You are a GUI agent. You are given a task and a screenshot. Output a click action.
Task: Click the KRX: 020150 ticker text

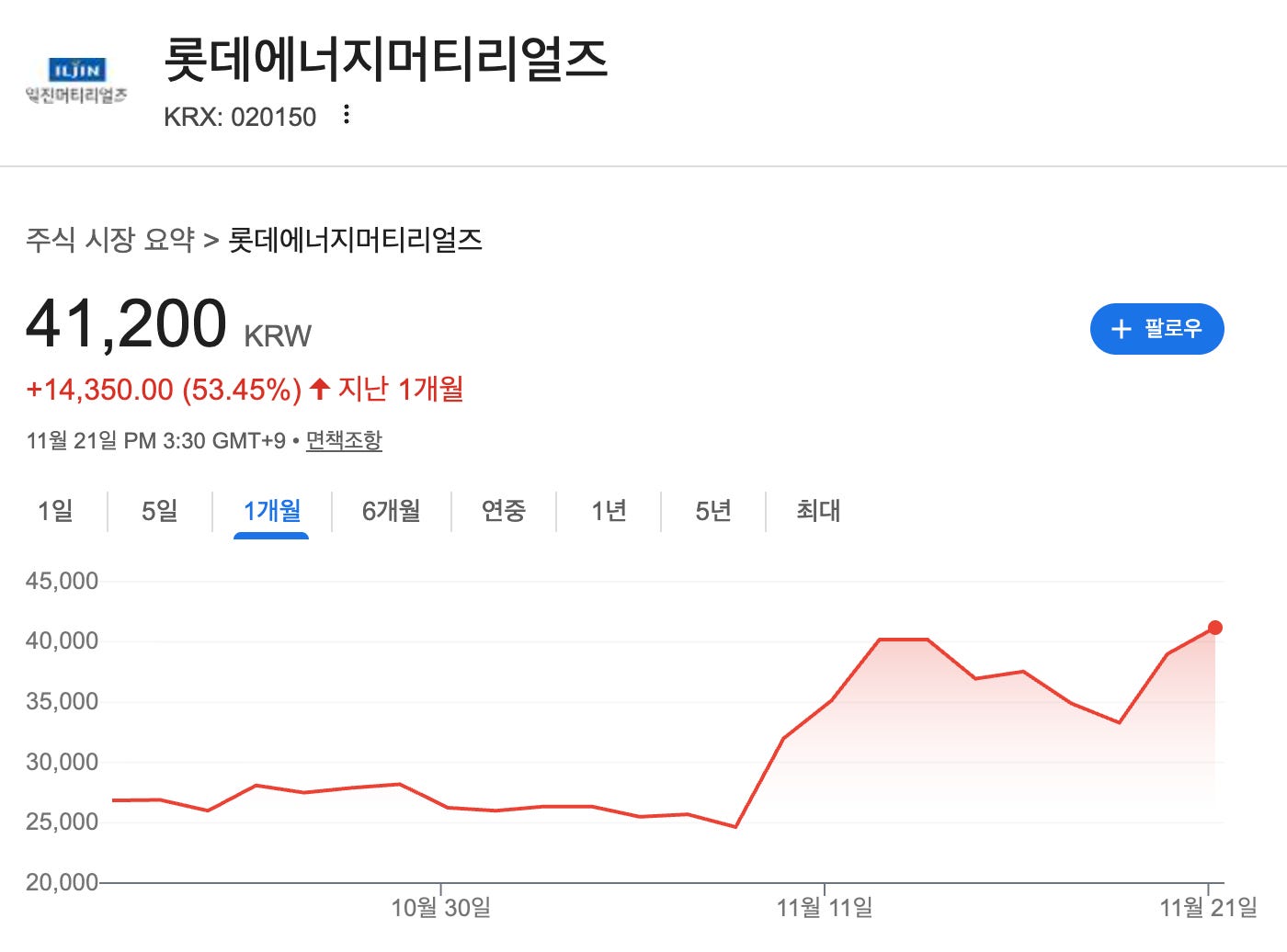coord(240,118)
